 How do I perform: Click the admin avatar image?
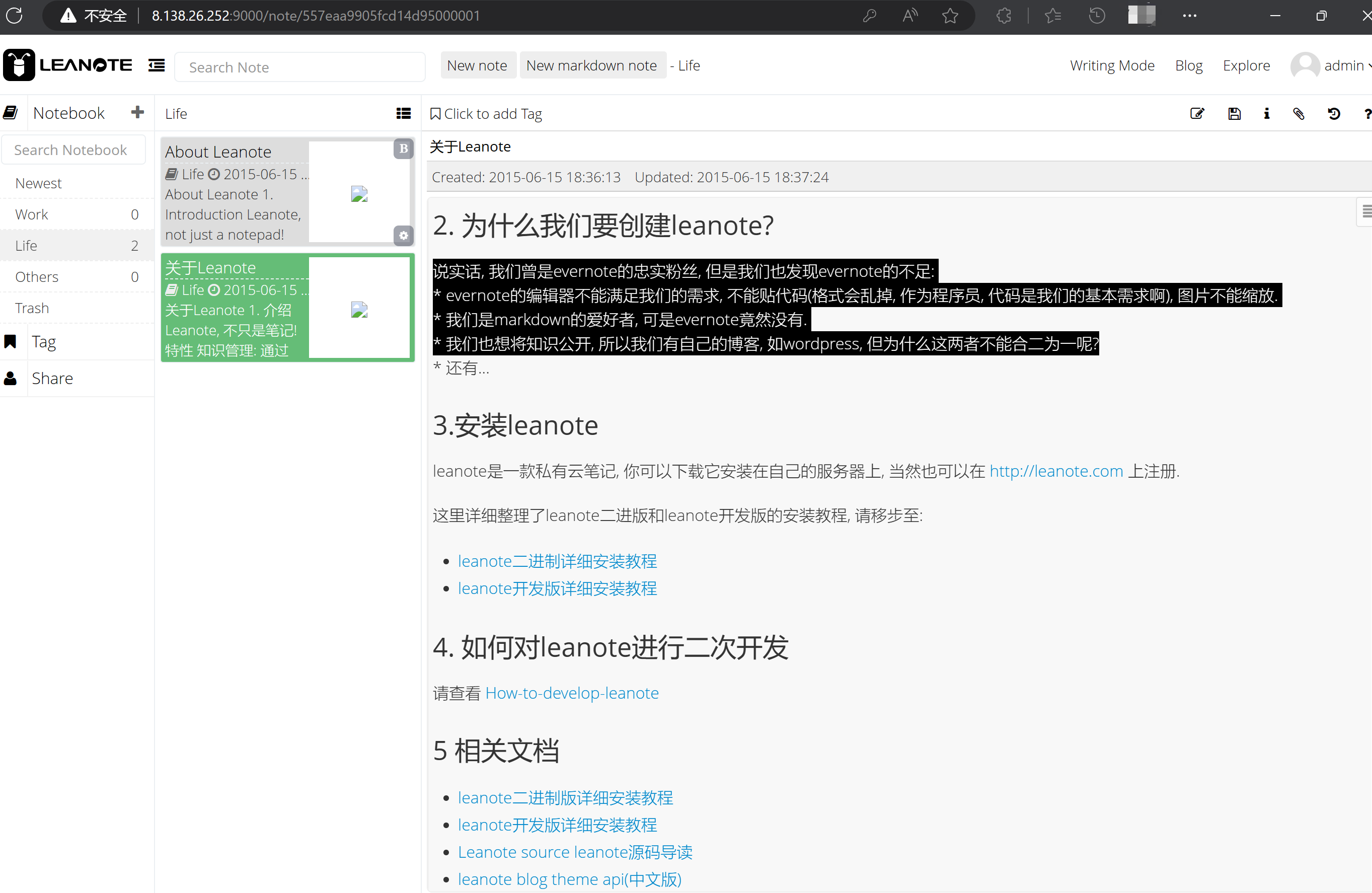coord(1305,66)
